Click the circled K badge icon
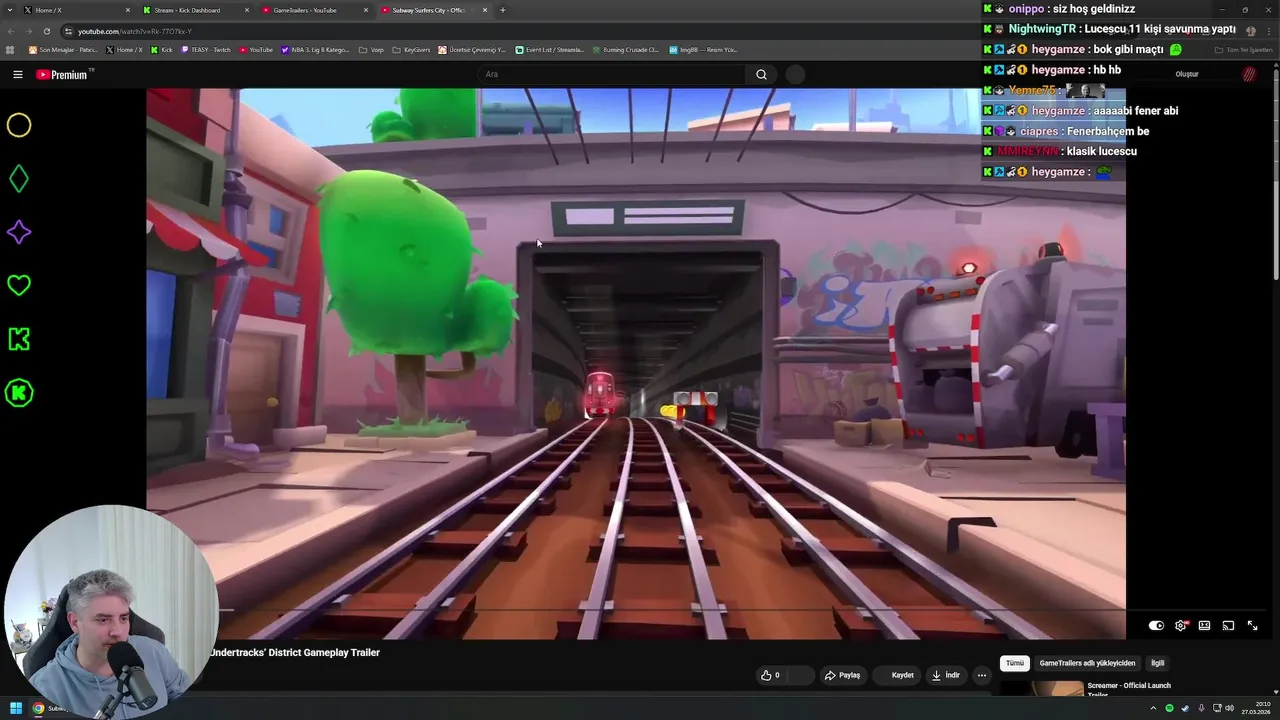The image size is (1280, 720). (19, 393)
